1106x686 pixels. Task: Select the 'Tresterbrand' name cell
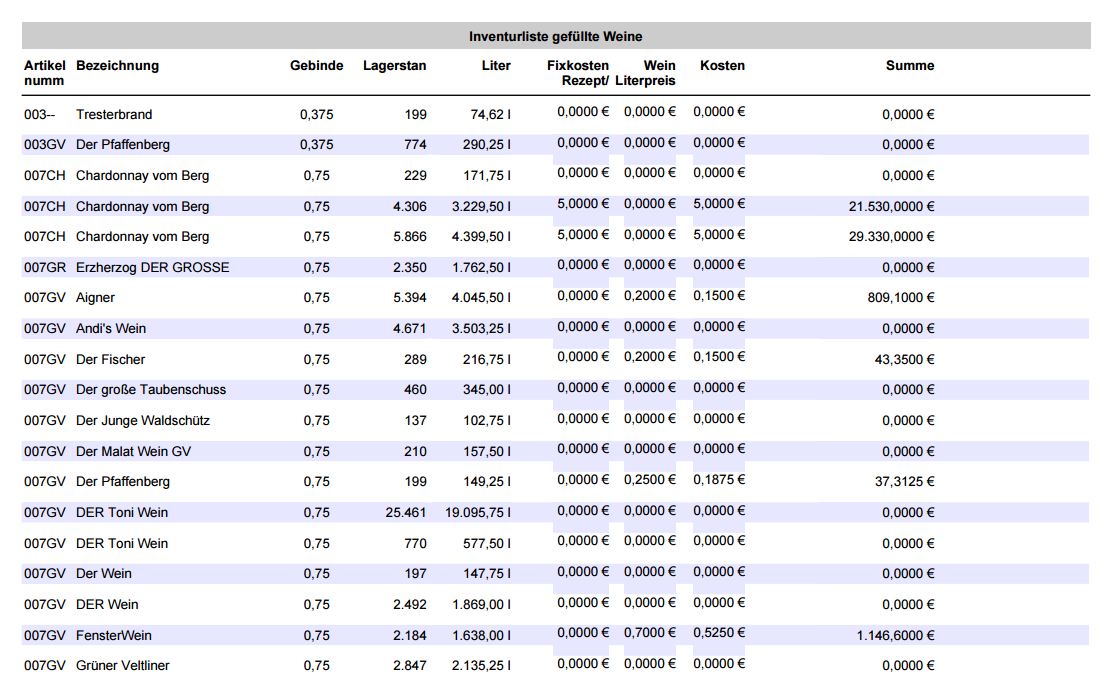114,114
